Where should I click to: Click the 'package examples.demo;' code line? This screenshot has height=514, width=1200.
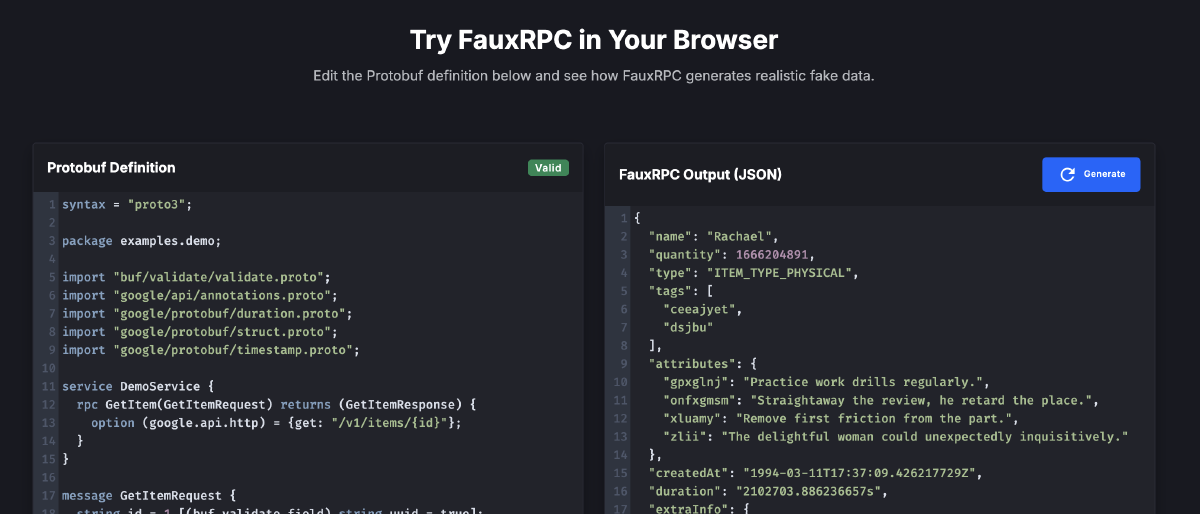point(141,241)
